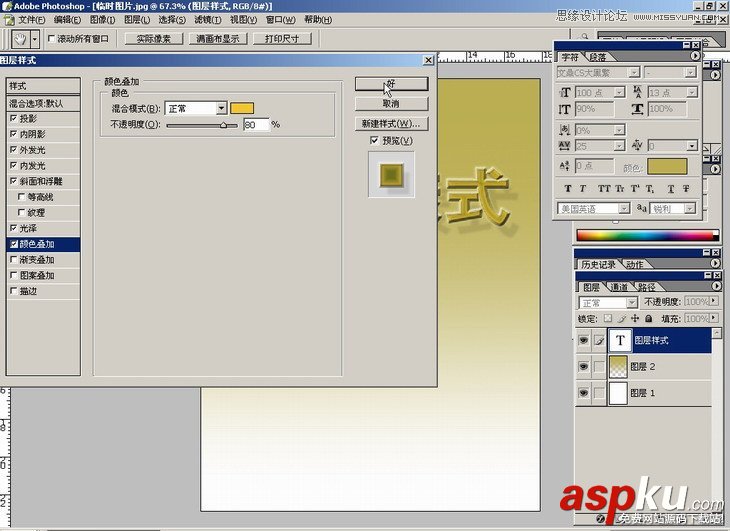Click the leading icon in Character panel
The image size is (730, 531).
637,92
